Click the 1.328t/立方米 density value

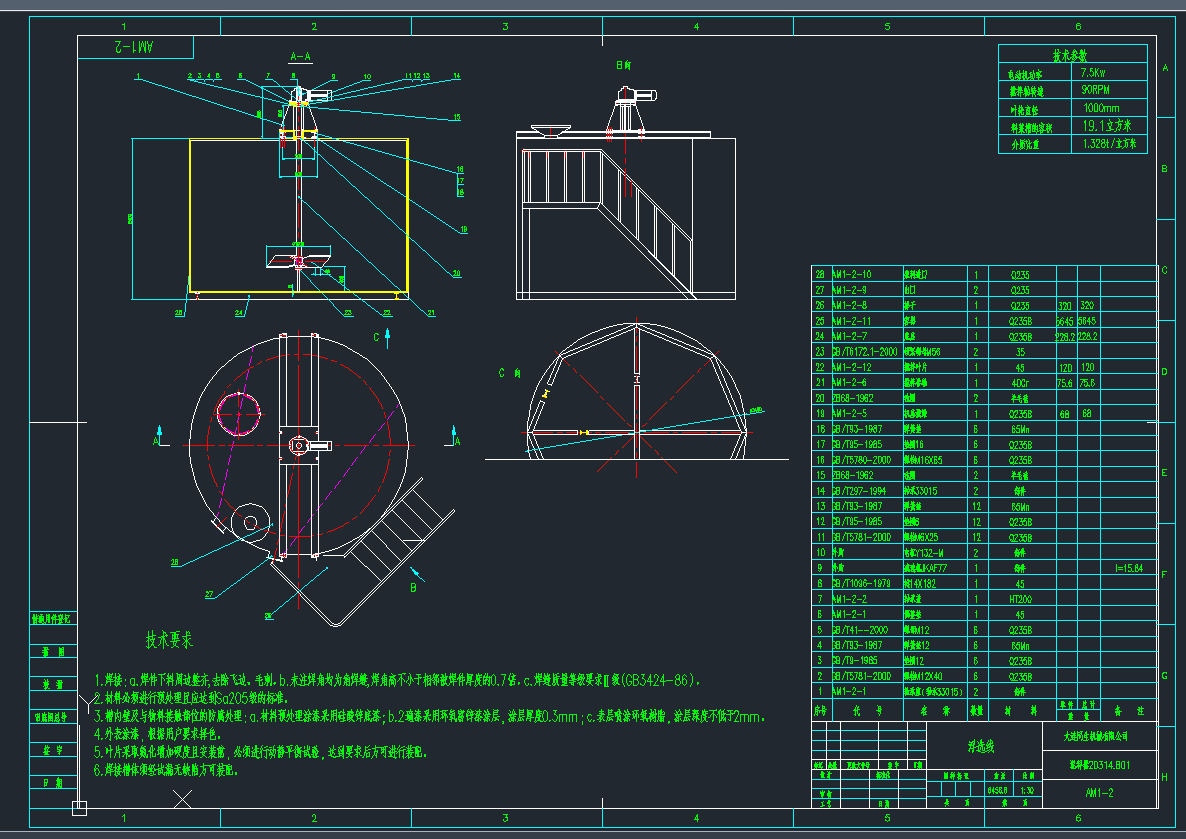[x=1109, y=143]
